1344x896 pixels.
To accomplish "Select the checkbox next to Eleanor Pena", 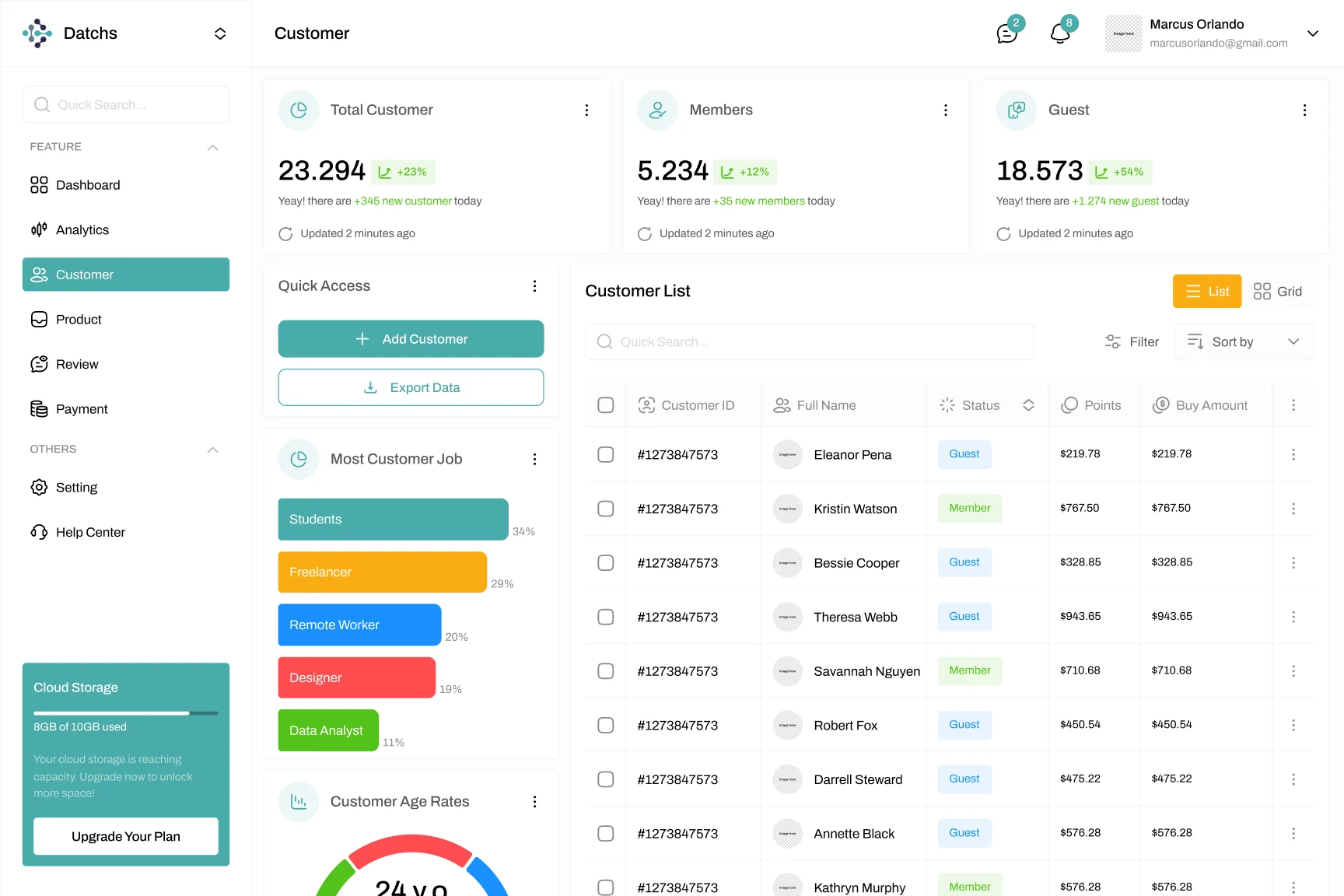I will point(606,454).
